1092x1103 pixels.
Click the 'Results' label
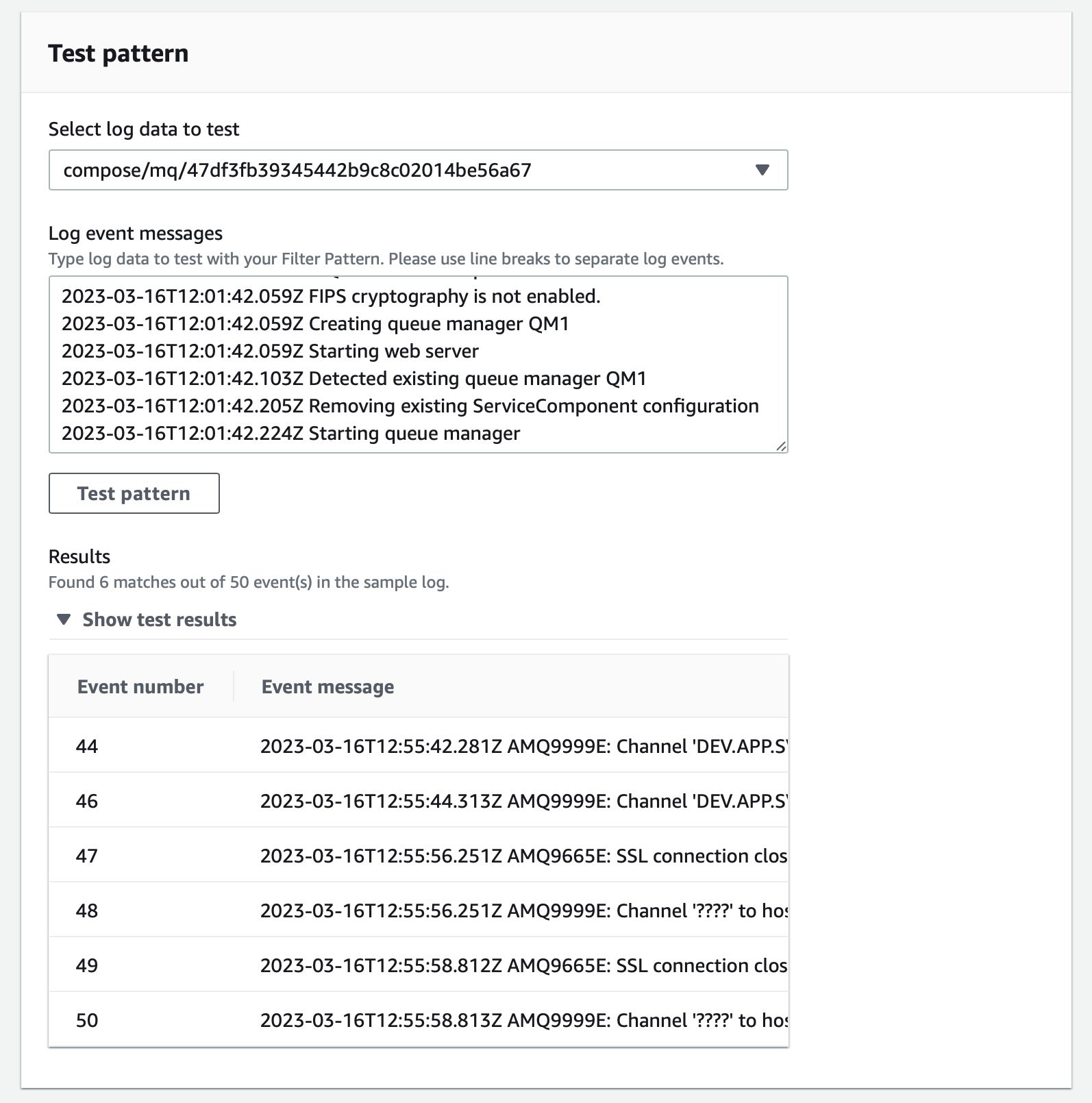[x=79, y=556]
